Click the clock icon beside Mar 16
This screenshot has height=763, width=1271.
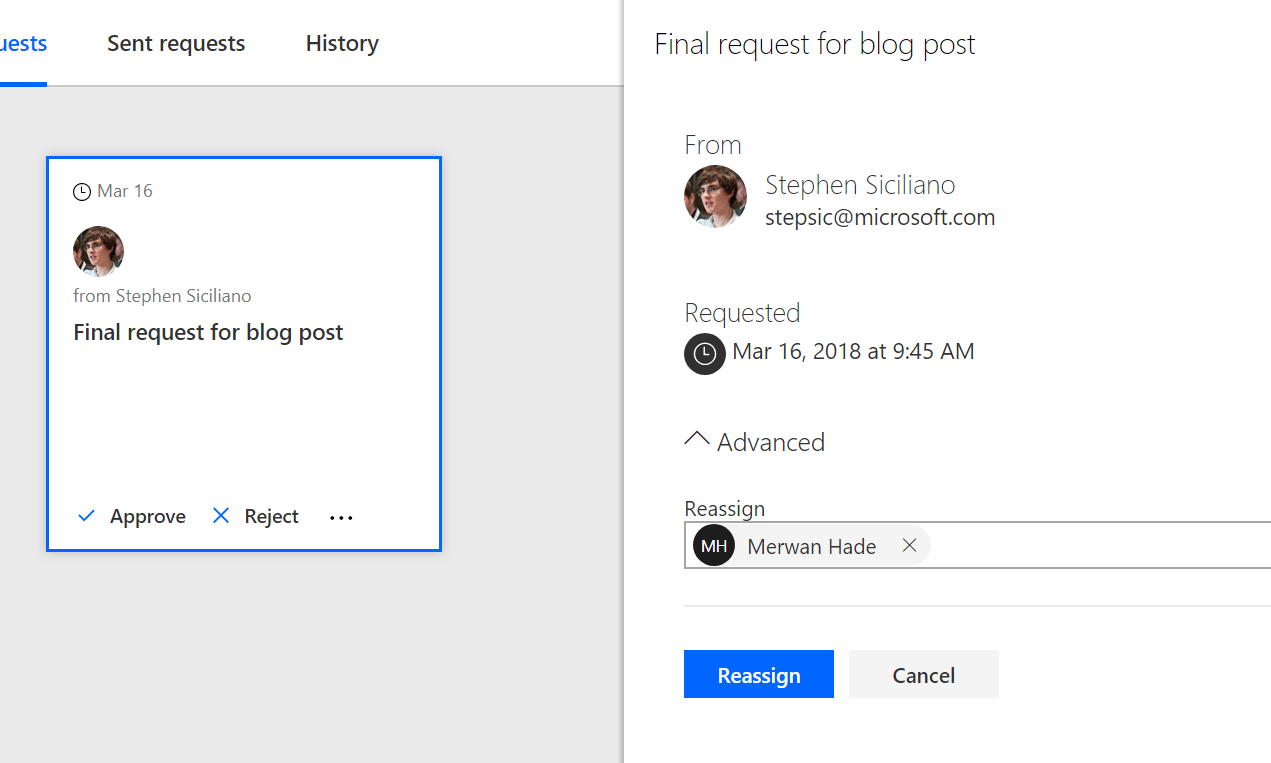[82, 191]
